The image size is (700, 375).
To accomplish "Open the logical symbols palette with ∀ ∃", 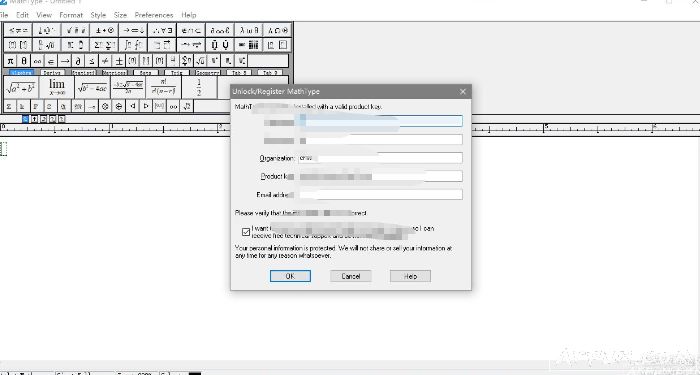I will (x=163, y=30).
